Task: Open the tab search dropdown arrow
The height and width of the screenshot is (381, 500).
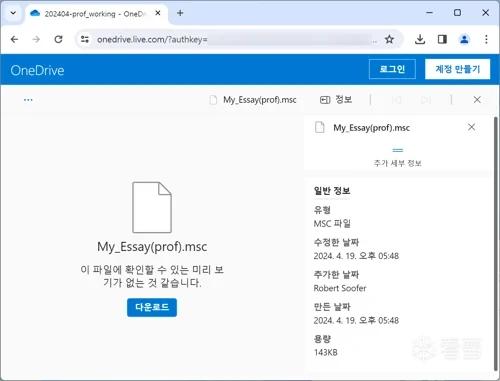Action: pos(13,13)
